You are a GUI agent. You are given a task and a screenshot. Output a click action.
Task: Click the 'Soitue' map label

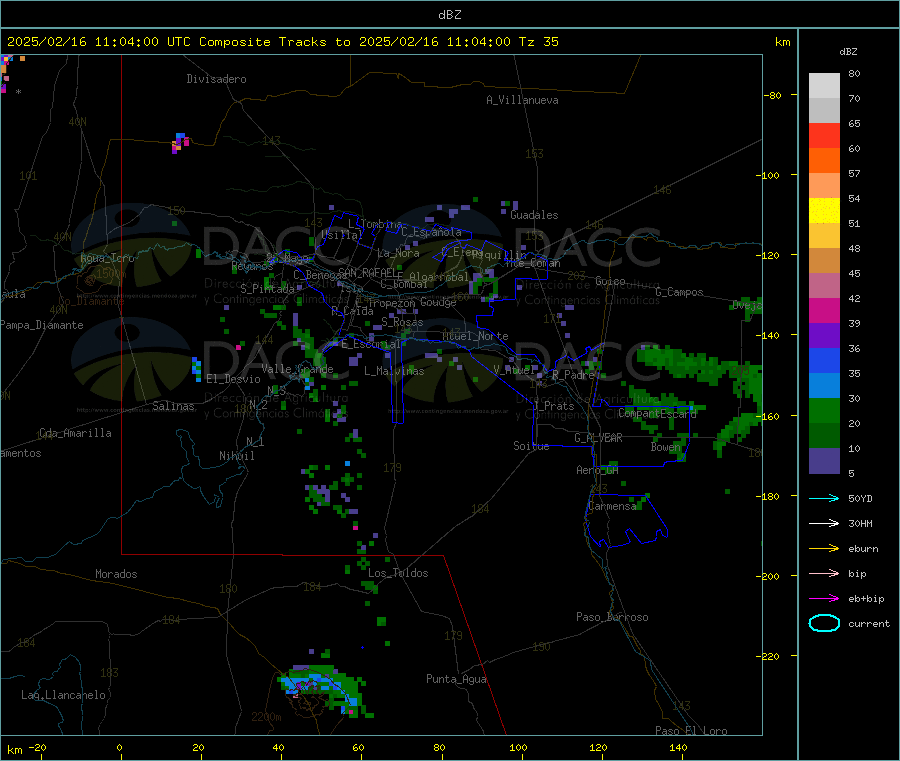(531, 446)
